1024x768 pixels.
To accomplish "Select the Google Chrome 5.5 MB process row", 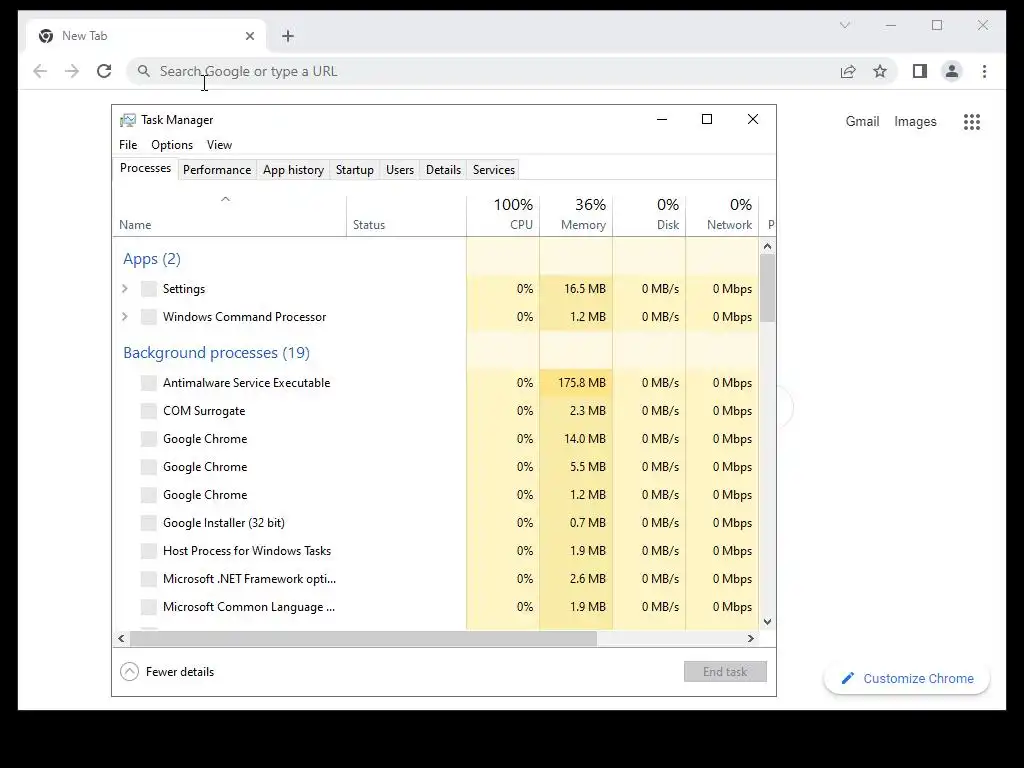I will [436, 467].
